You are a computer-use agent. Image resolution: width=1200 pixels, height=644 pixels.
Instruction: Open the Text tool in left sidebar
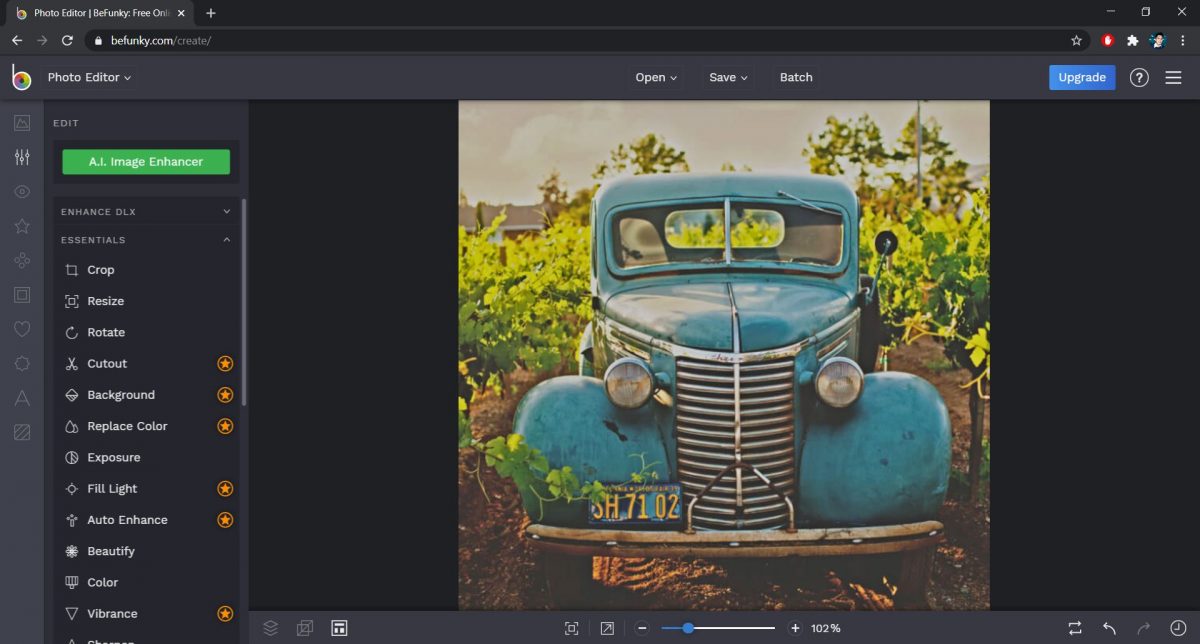tap(22, 397)
